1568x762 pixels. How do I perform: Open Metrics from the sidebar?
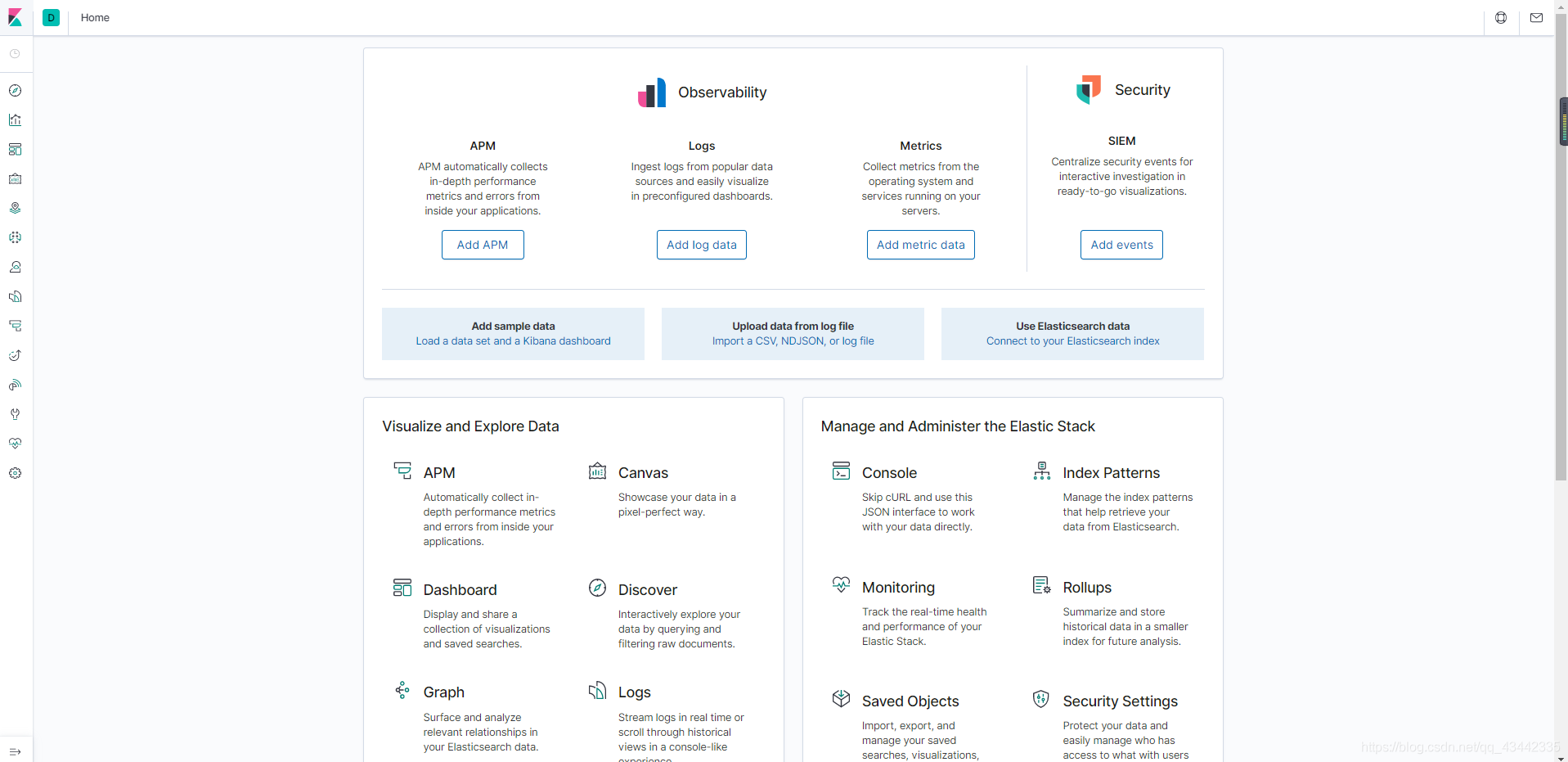(15, 268)
